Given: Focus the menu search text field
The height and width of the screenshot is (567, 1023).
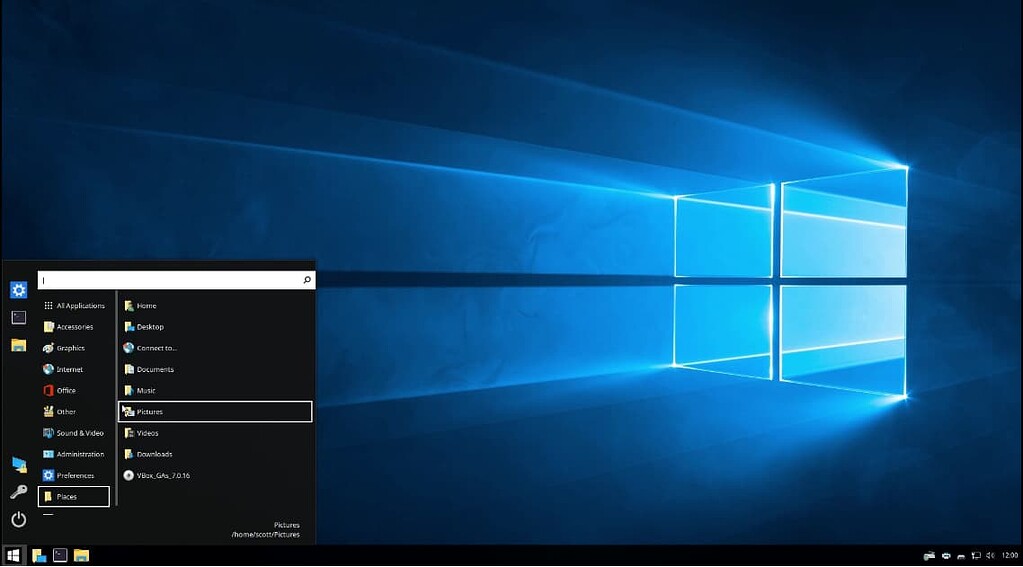Looking at the screenshot, I should [170, 280].
